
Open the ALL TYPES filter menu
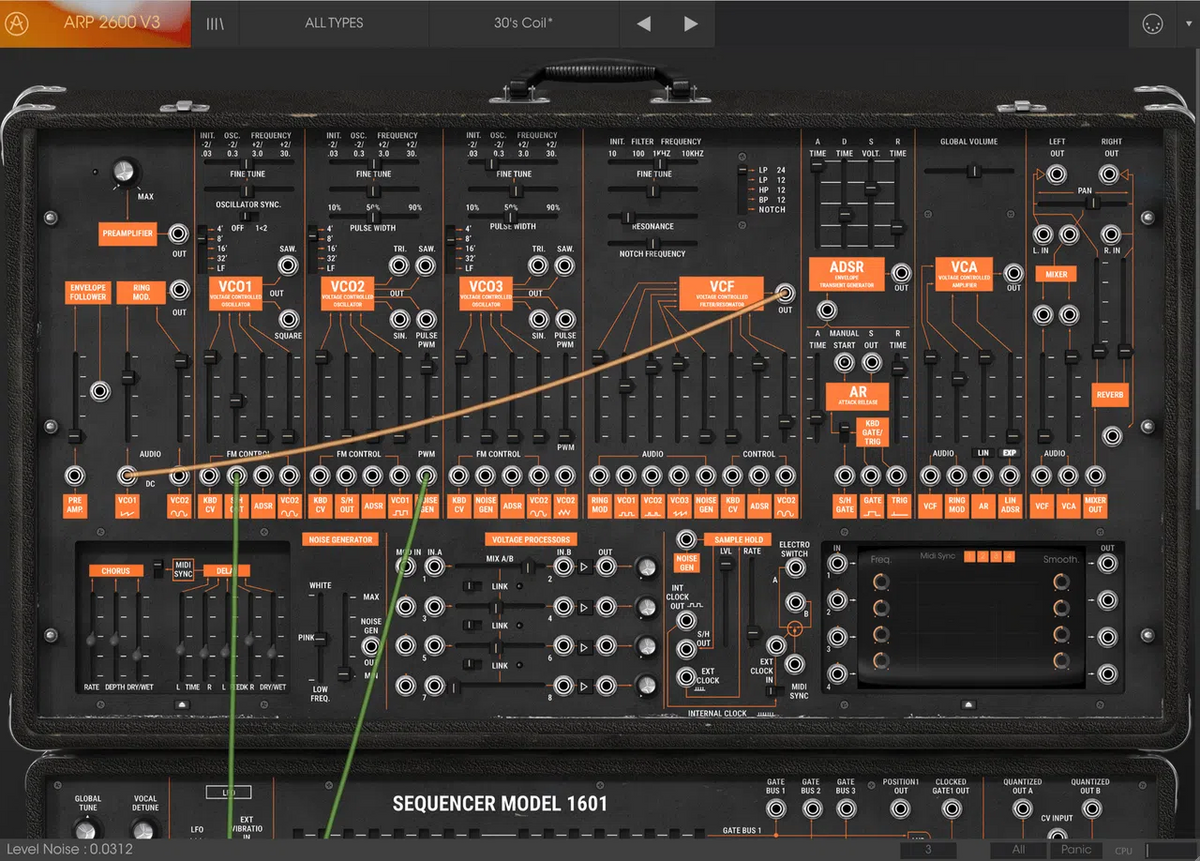pyautogui.click(x=334, y=23)
